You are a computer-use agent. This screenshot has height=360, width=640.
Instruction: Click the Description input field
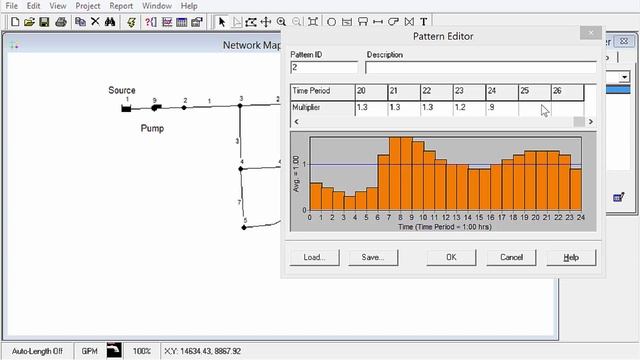481,67
